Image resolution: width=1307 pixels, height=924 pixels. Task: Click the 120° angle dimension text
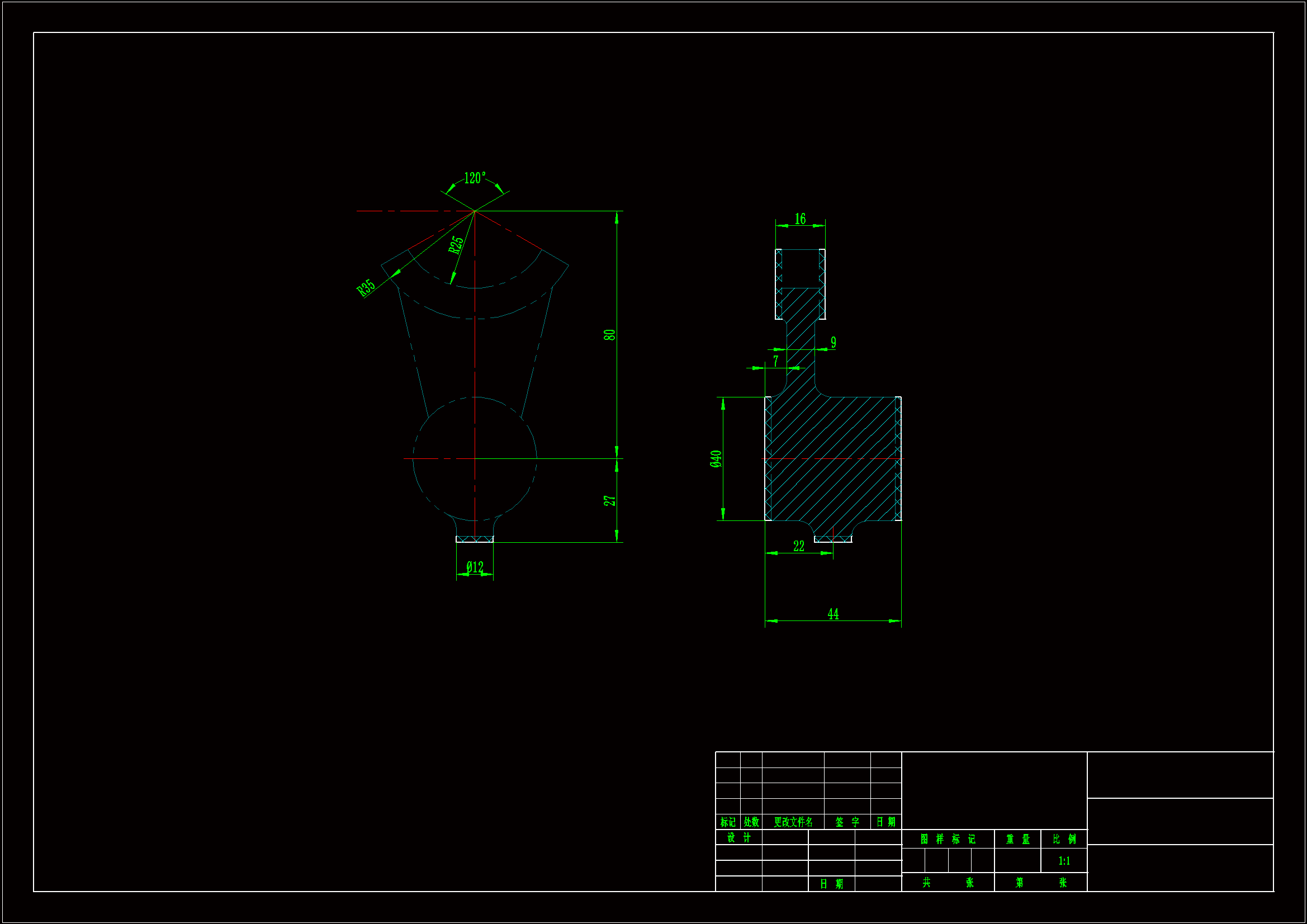[x=474, y=178]
